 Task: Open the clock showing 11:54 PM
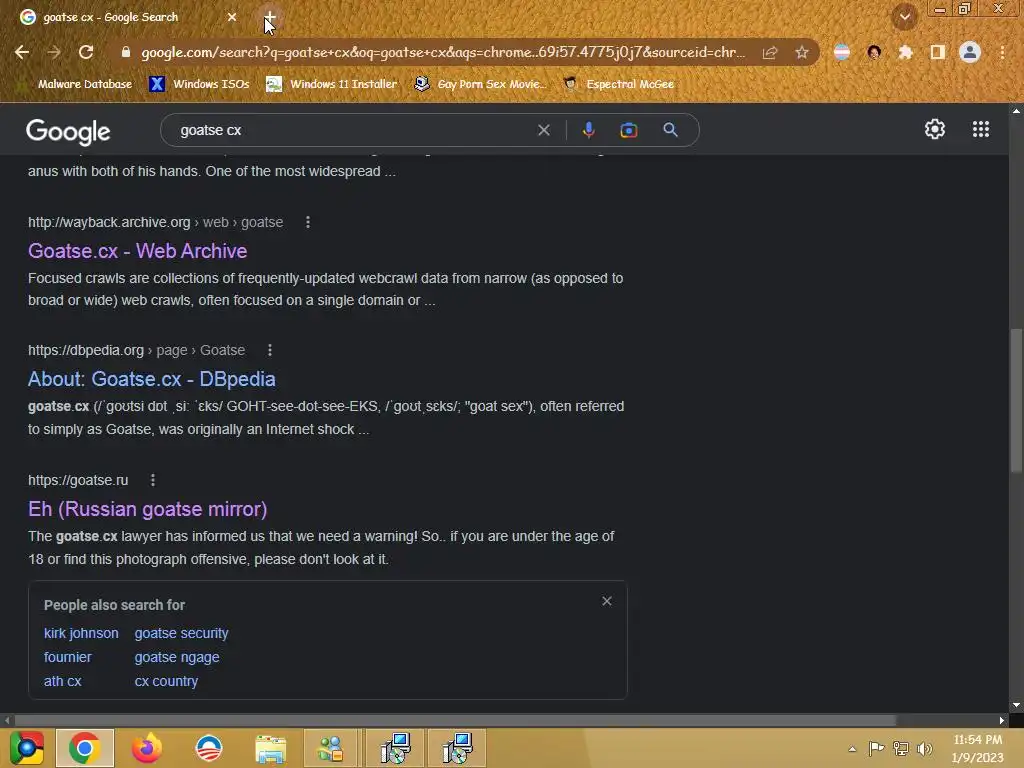977,748
